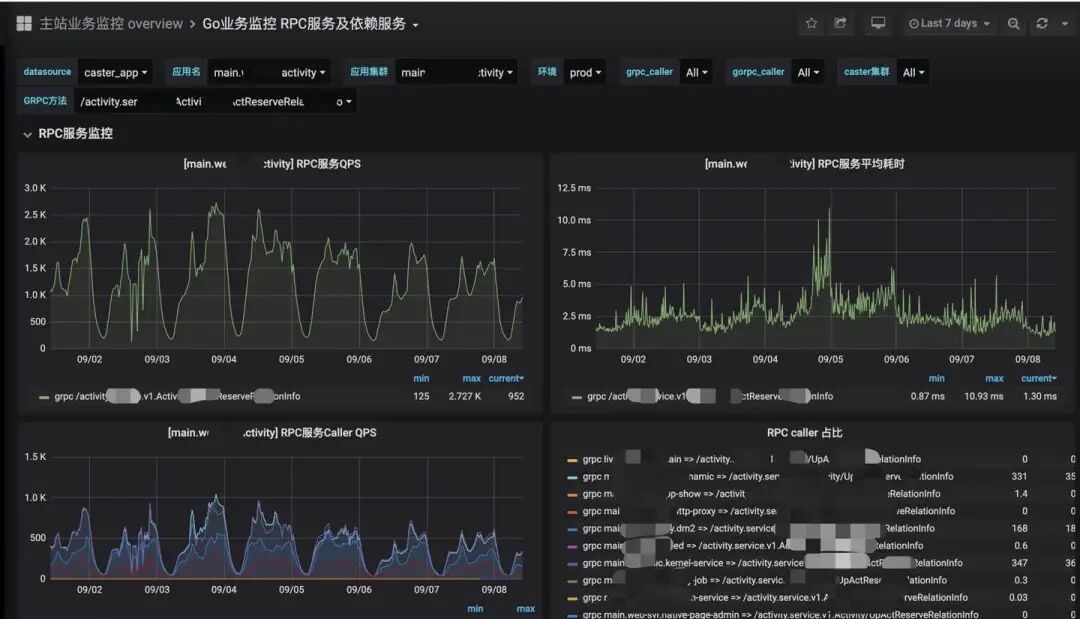Click the 09/05 label on 平均耗时 chart
This screenshot has width=1080, height=619.
tap(830, 359)
